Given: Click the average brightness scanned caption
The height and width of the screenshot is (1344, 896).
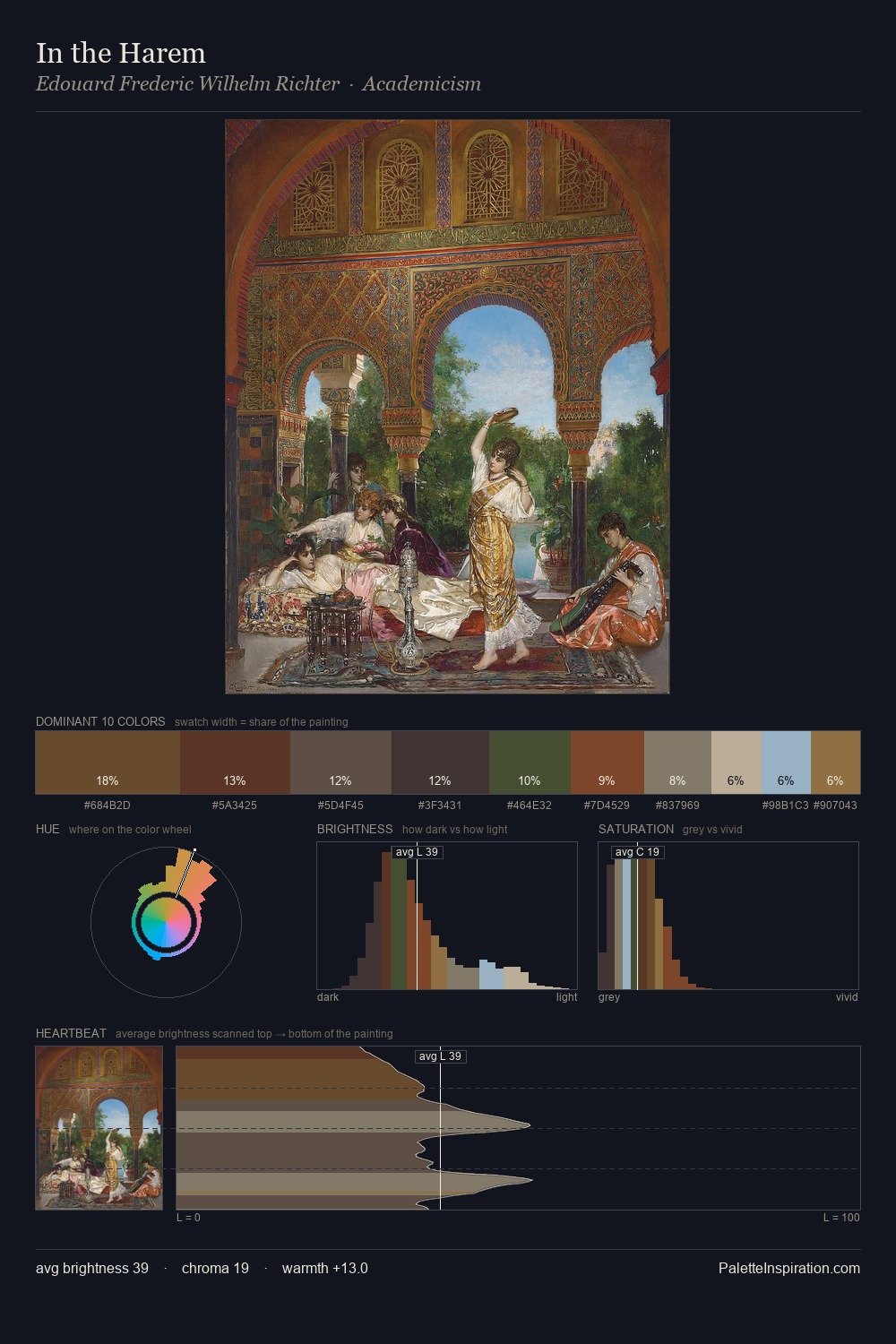Looking at the screenshot, I should click(254, 1033).
